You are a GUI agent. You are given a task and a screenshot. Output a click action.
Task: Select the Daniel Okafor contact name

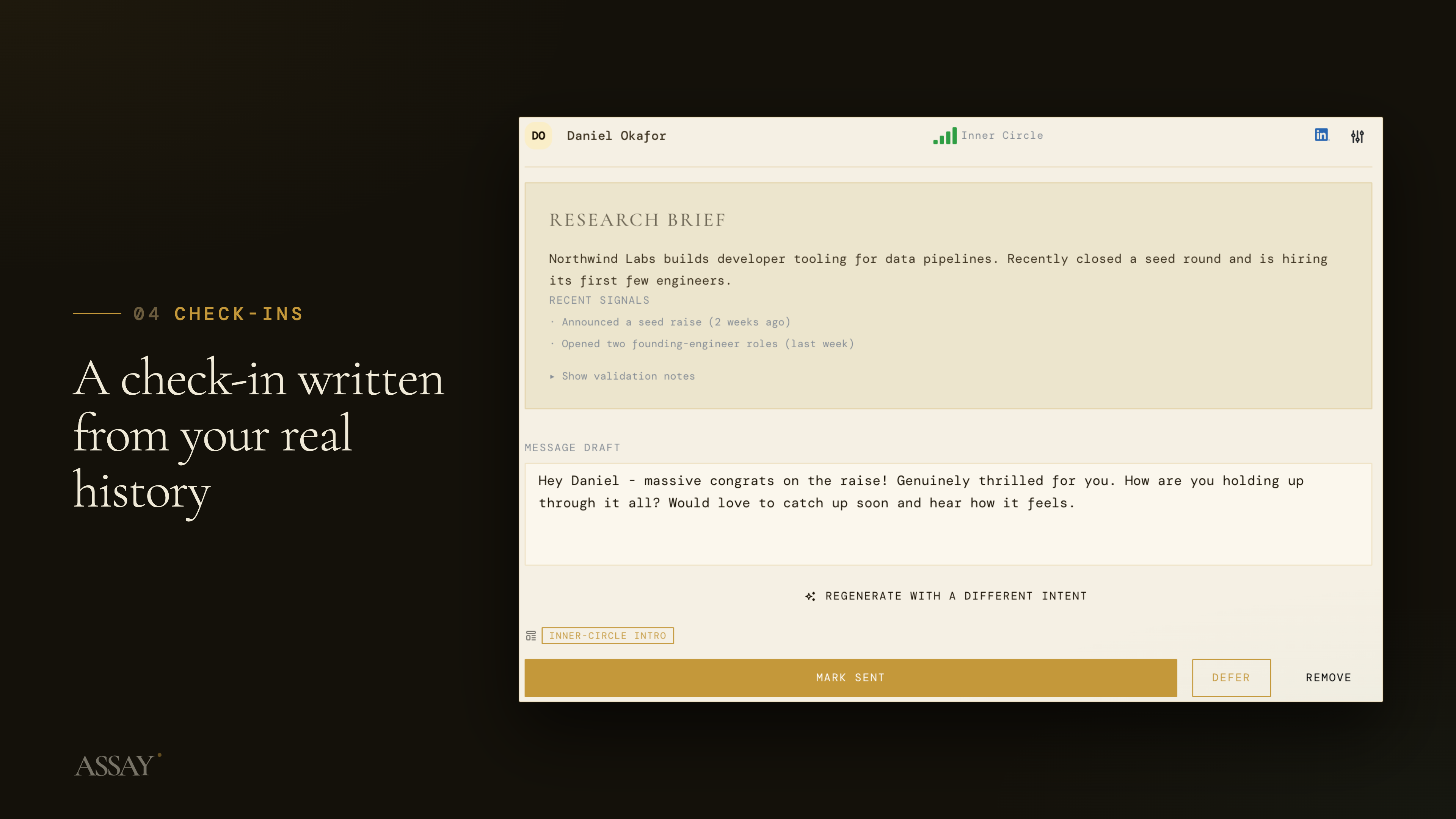(x=616, y=136)
